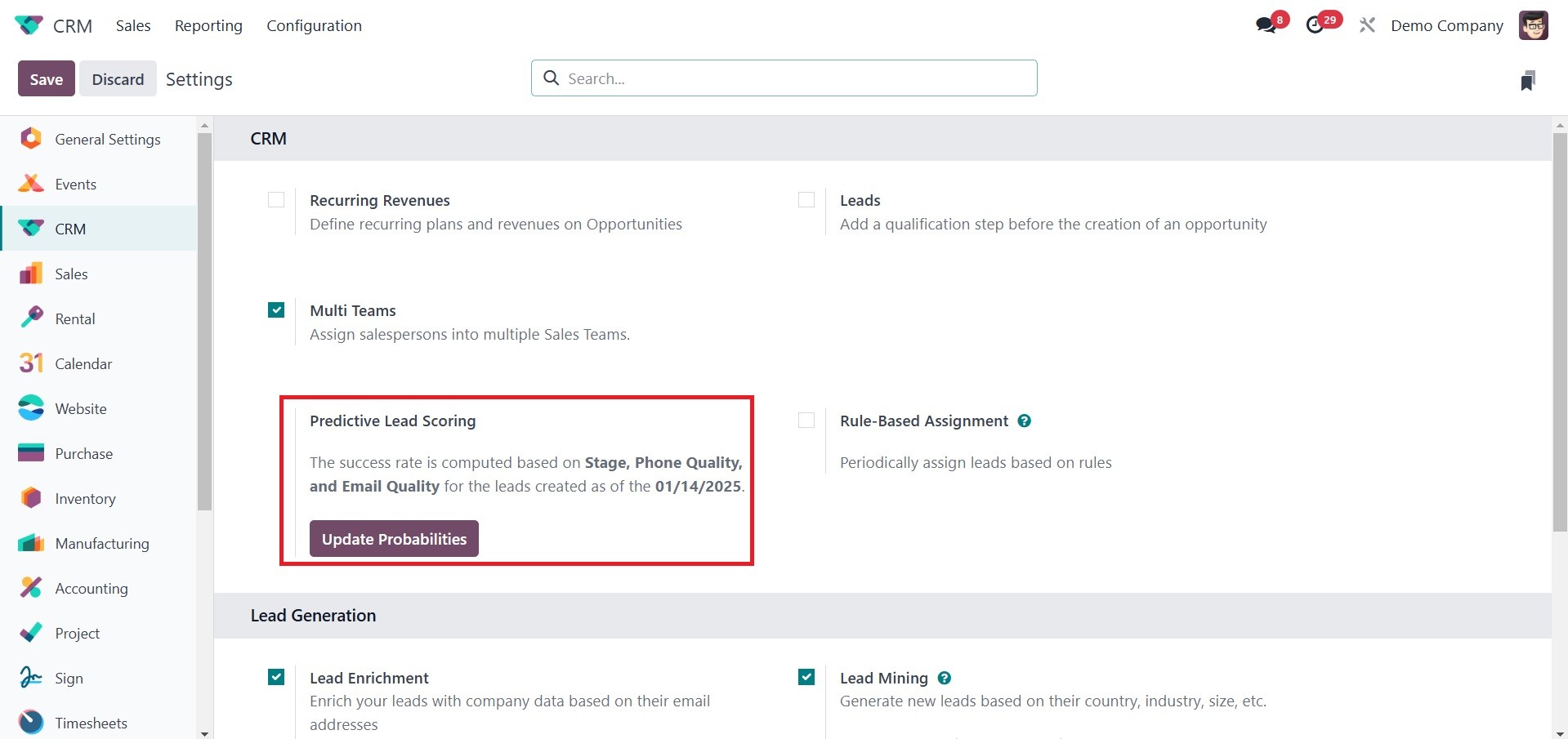Image resolution: width=1568 pixels, height=739 pixels.
Task: Enable the Recurring Revenues checkbox
Action: pyautogui.click(x=276, y=200)
